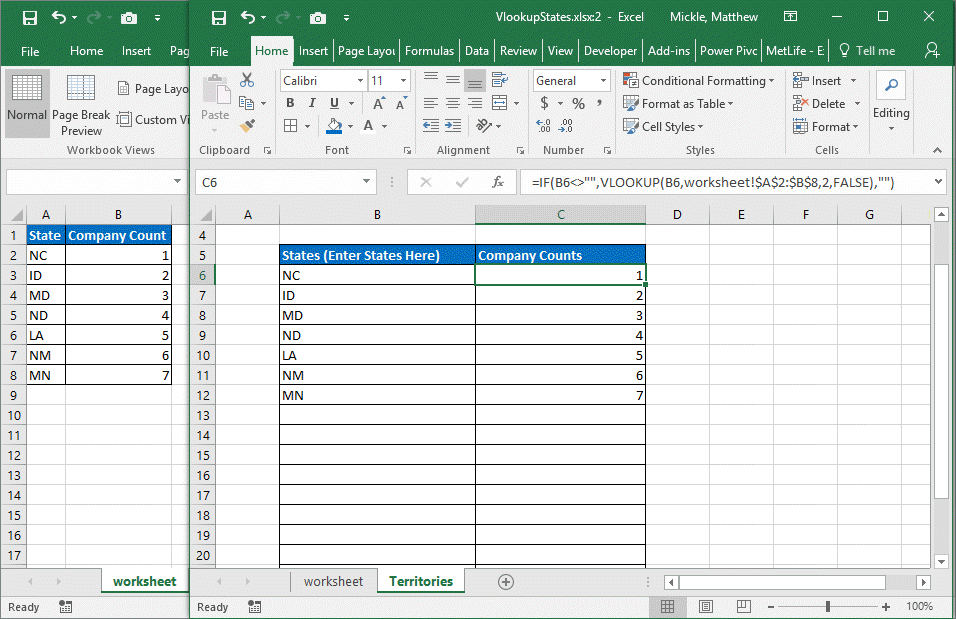This screenshot has width=956, height=619.
Task: Toggle Italic formatting
Action: tap(312, 103)
